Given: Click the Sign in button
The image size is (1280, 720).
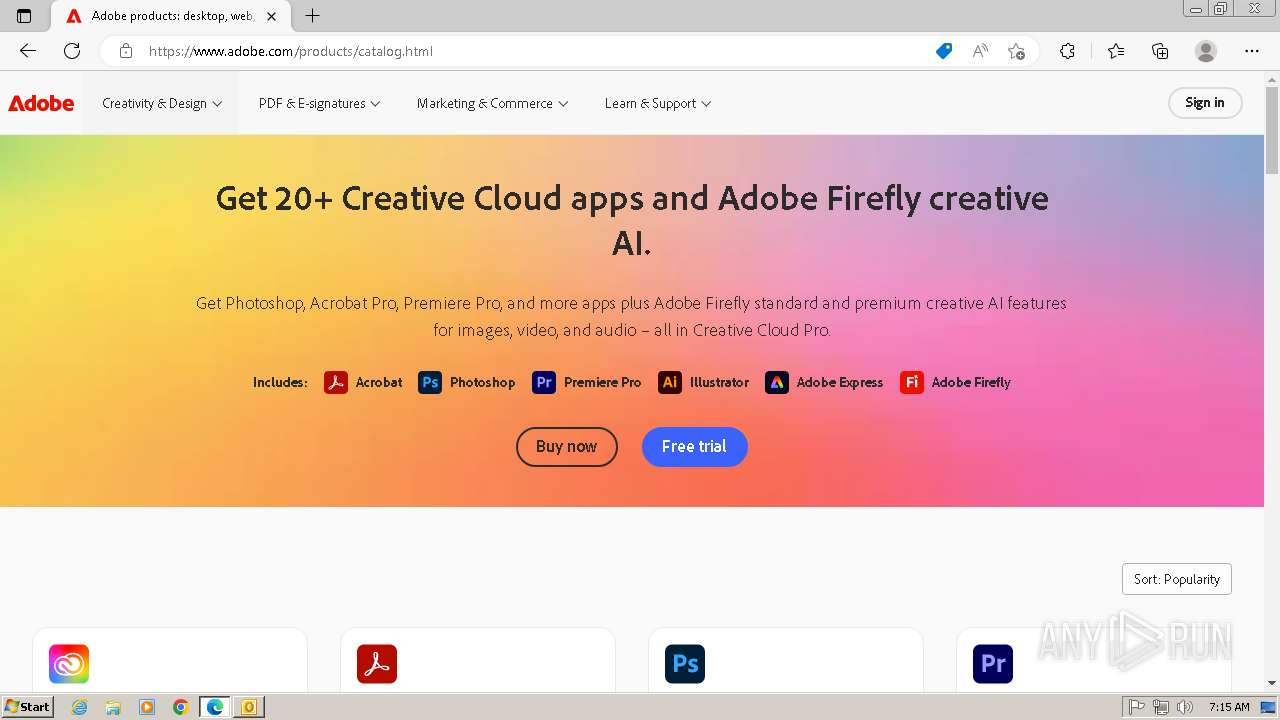Looking at the screenshot, I should point(1205,103).
